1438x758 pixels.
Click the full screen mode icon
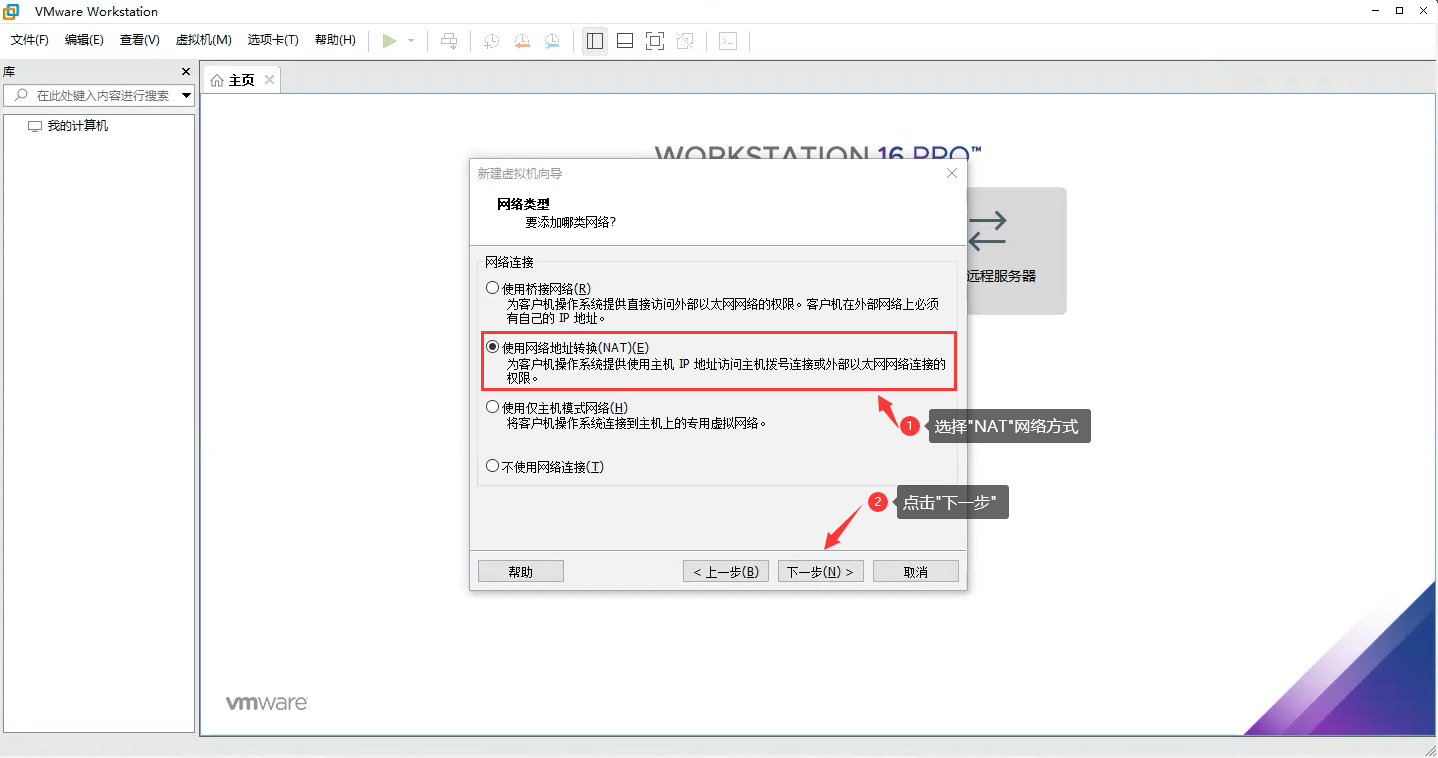(655, 41)
